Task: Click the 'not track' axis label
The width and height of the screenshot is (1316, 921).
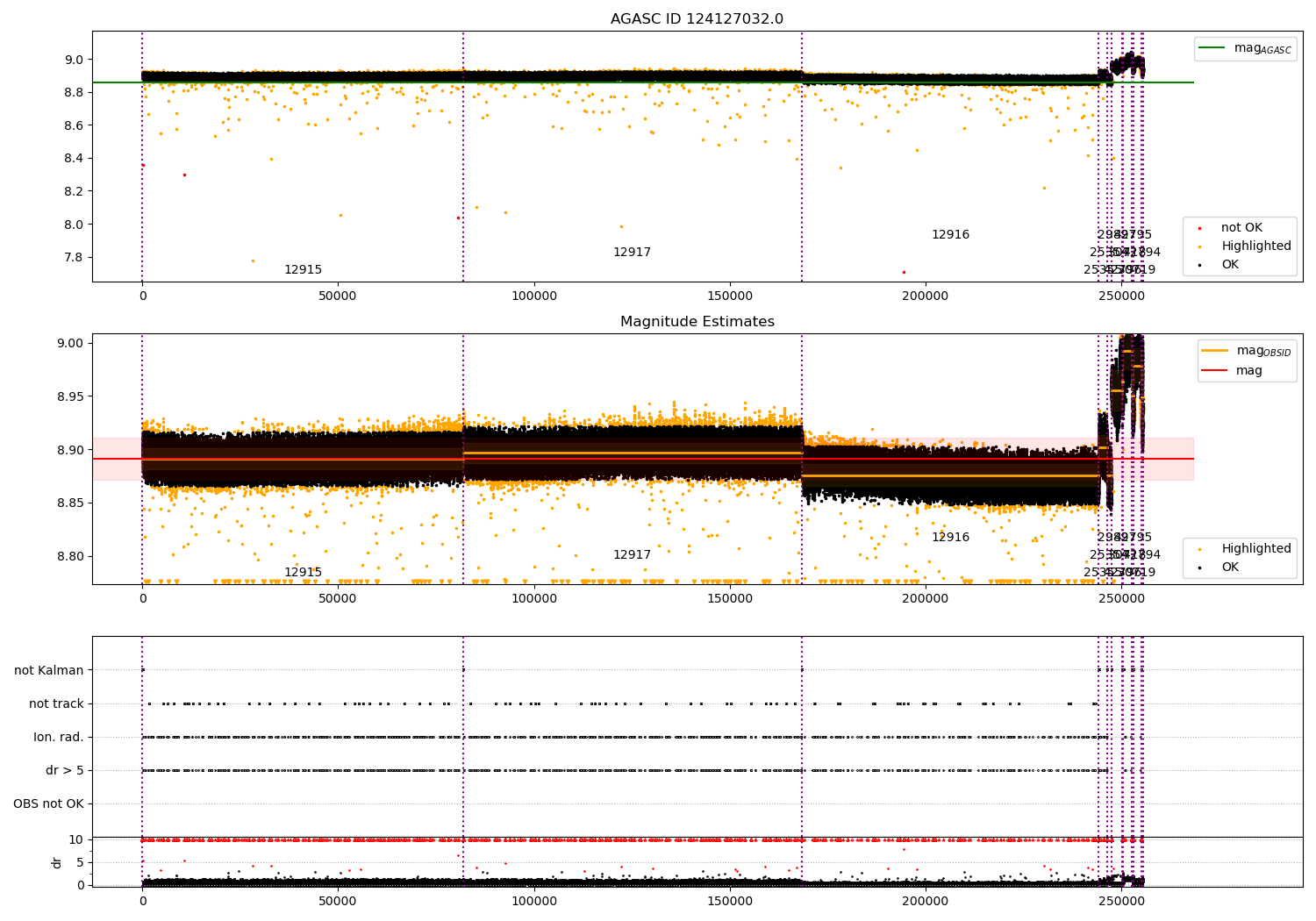Action: click(56, 704)
